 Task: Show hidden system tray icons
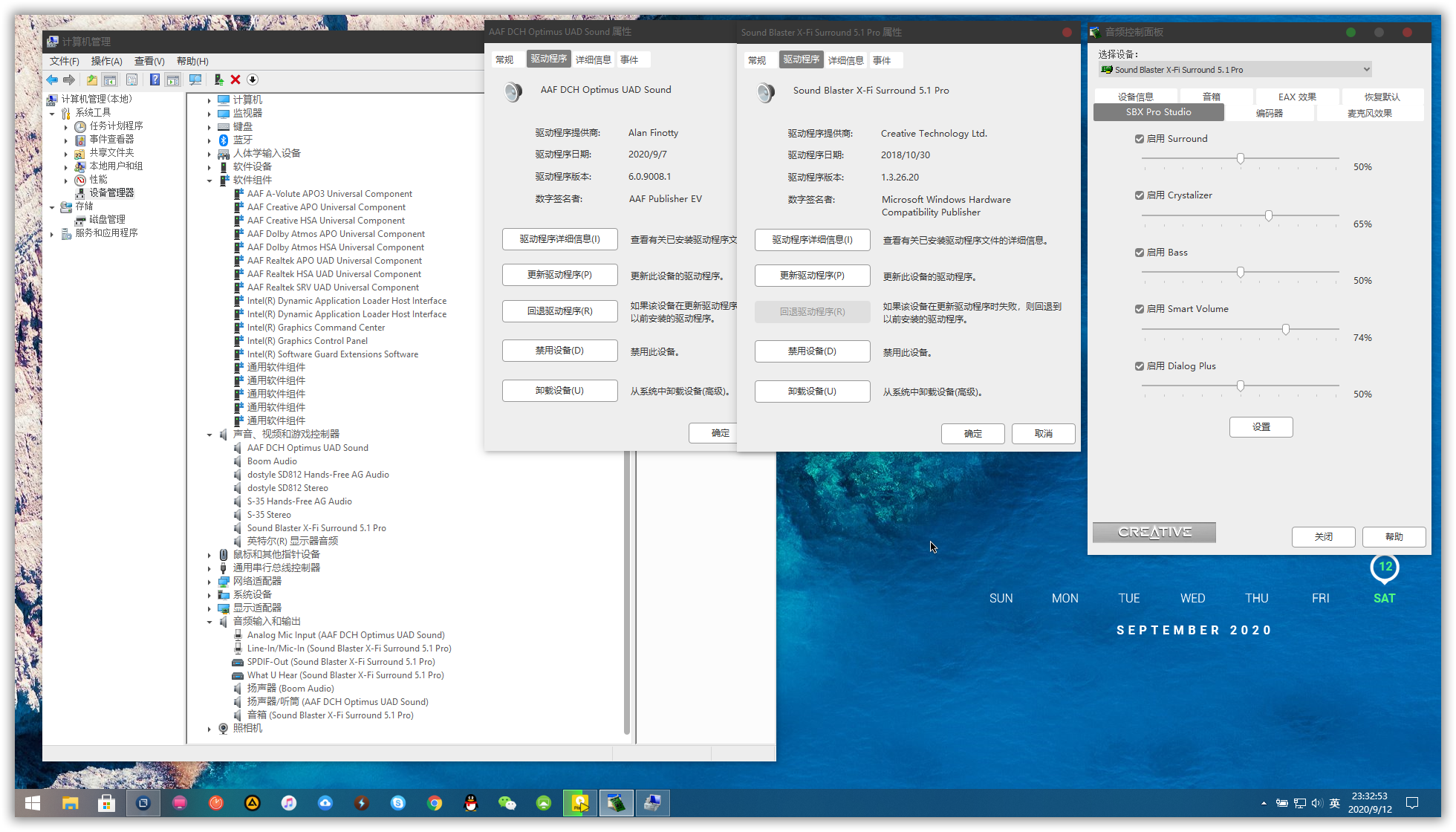(x=1264, y=803)
